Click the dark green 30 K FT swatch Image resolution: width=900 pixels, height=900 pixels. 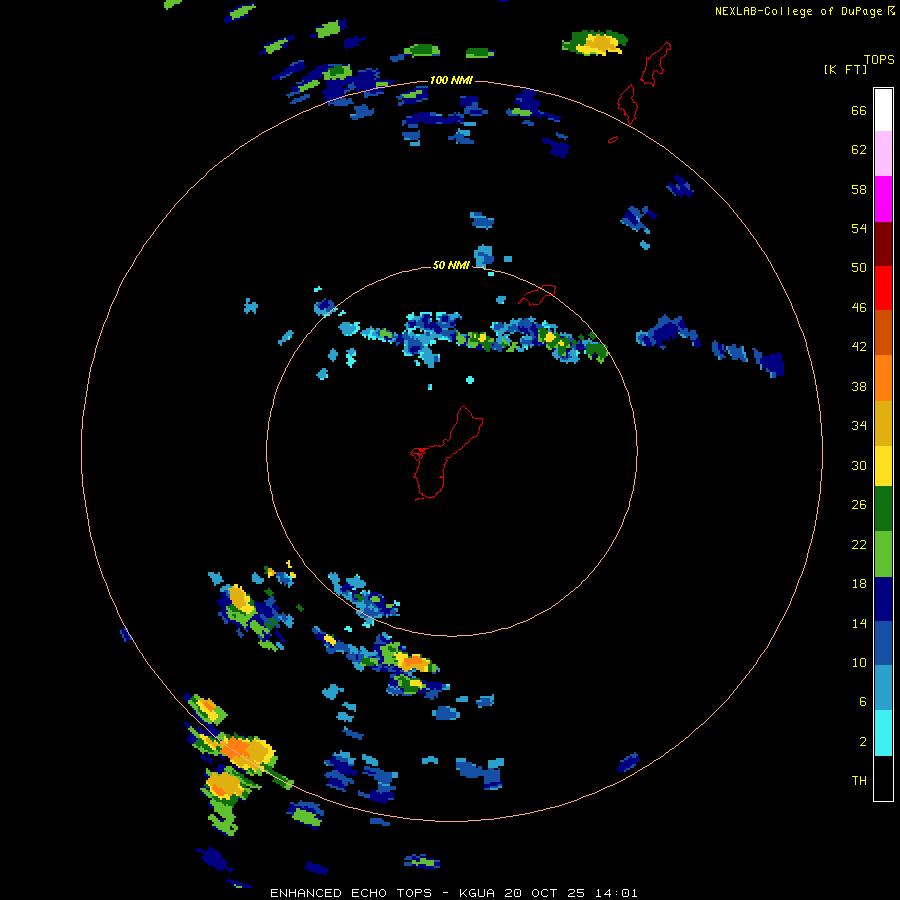point(883,509)
